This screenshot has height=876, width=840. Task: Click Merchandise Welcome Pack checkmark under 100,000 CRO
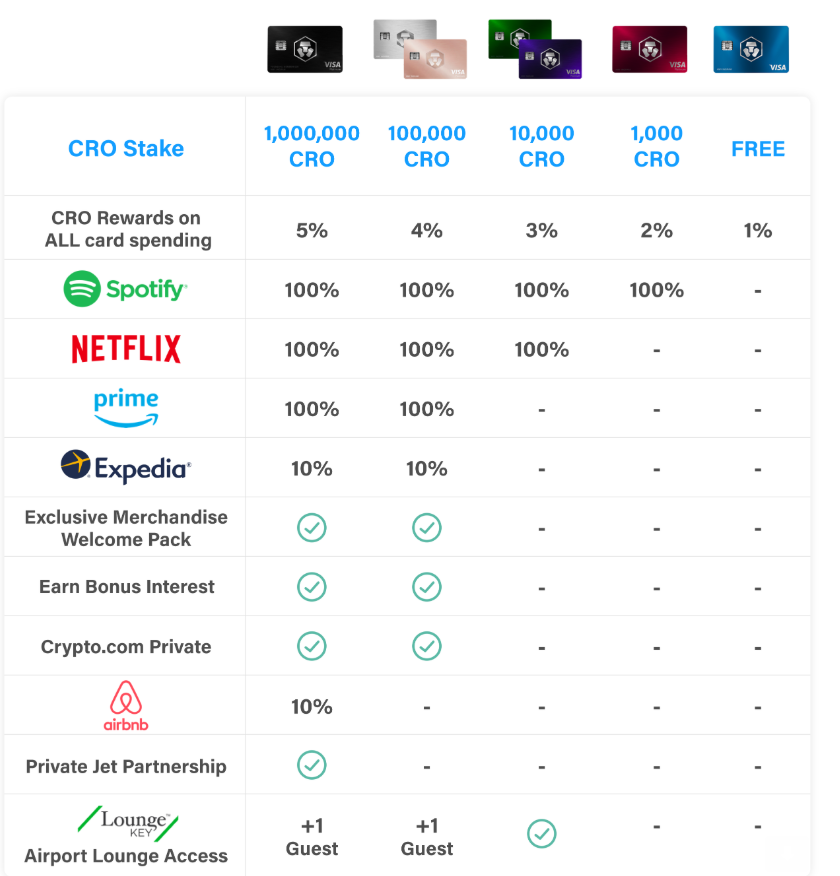[x=427, y=528]
